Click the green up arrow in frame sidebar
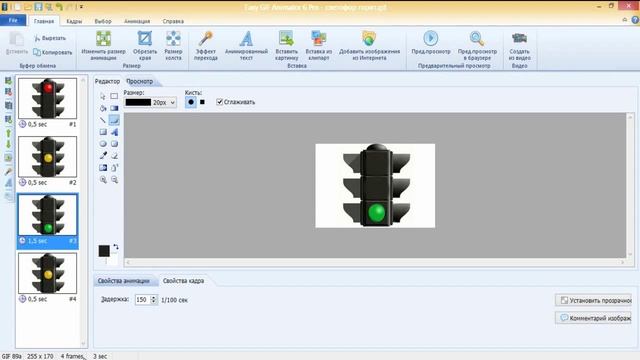The image size is (640, 360). point(8,133)
